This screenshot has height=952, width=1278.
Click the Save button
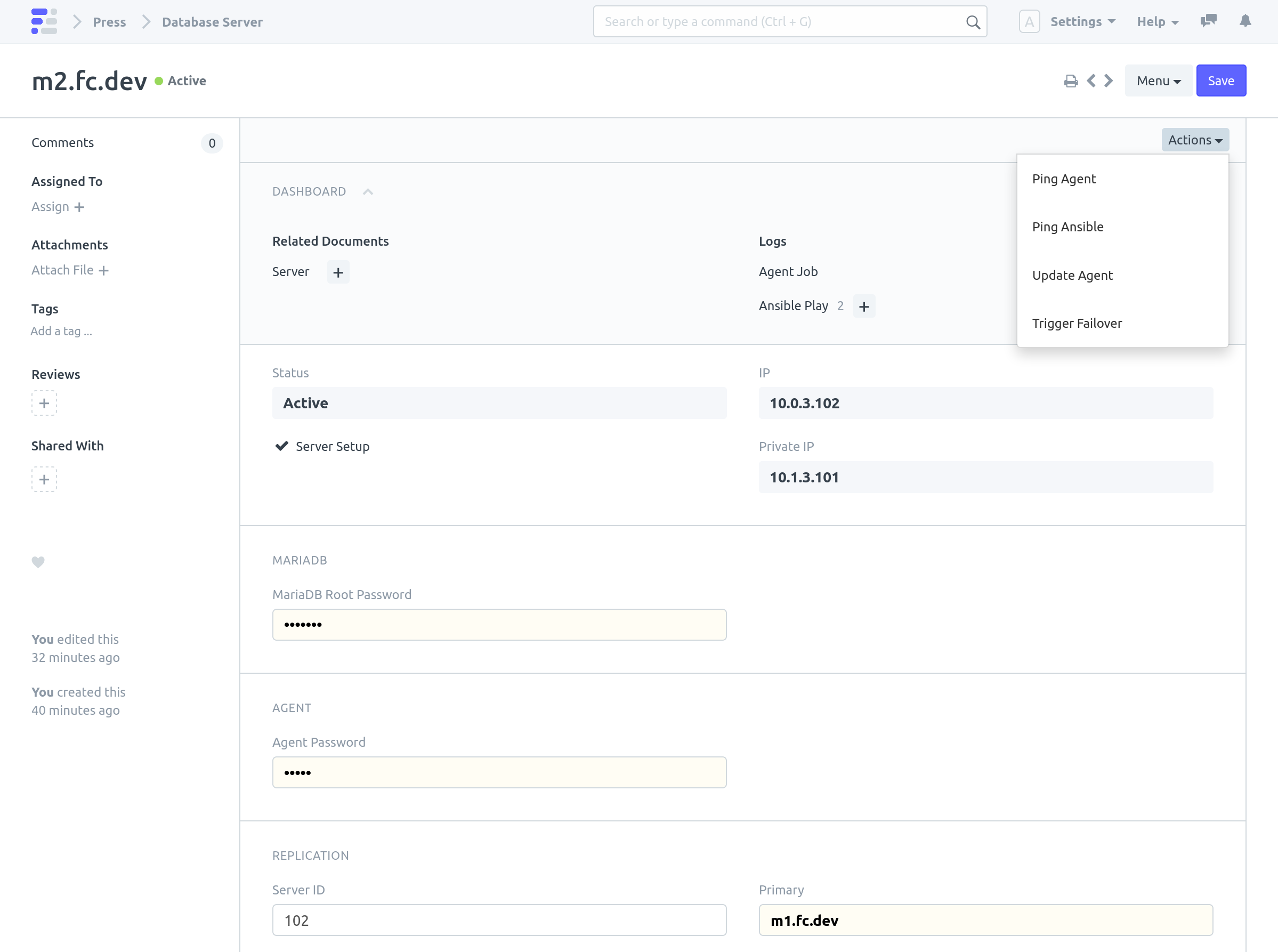coord(1221,80)
